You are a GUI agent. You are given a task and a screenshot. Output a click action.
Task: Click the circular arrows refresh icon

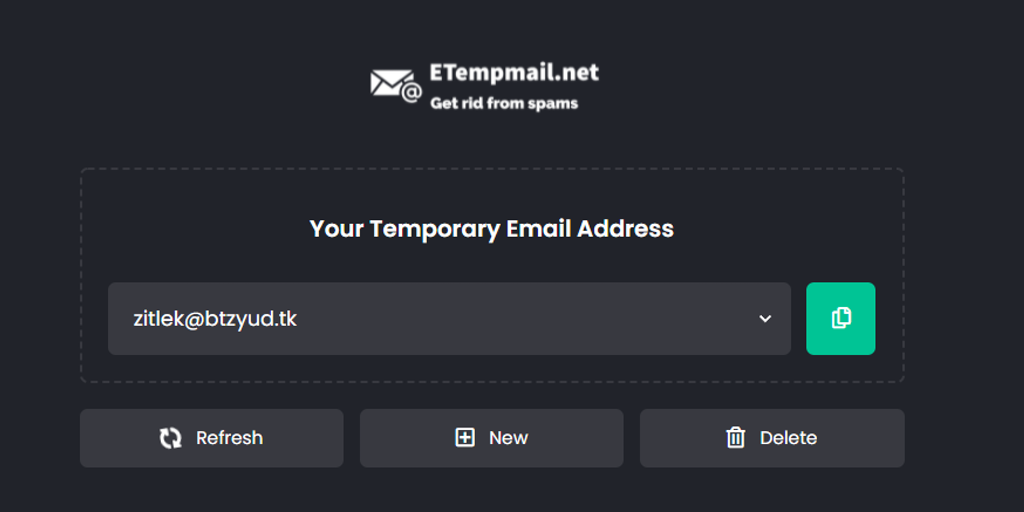pos(171,438)
